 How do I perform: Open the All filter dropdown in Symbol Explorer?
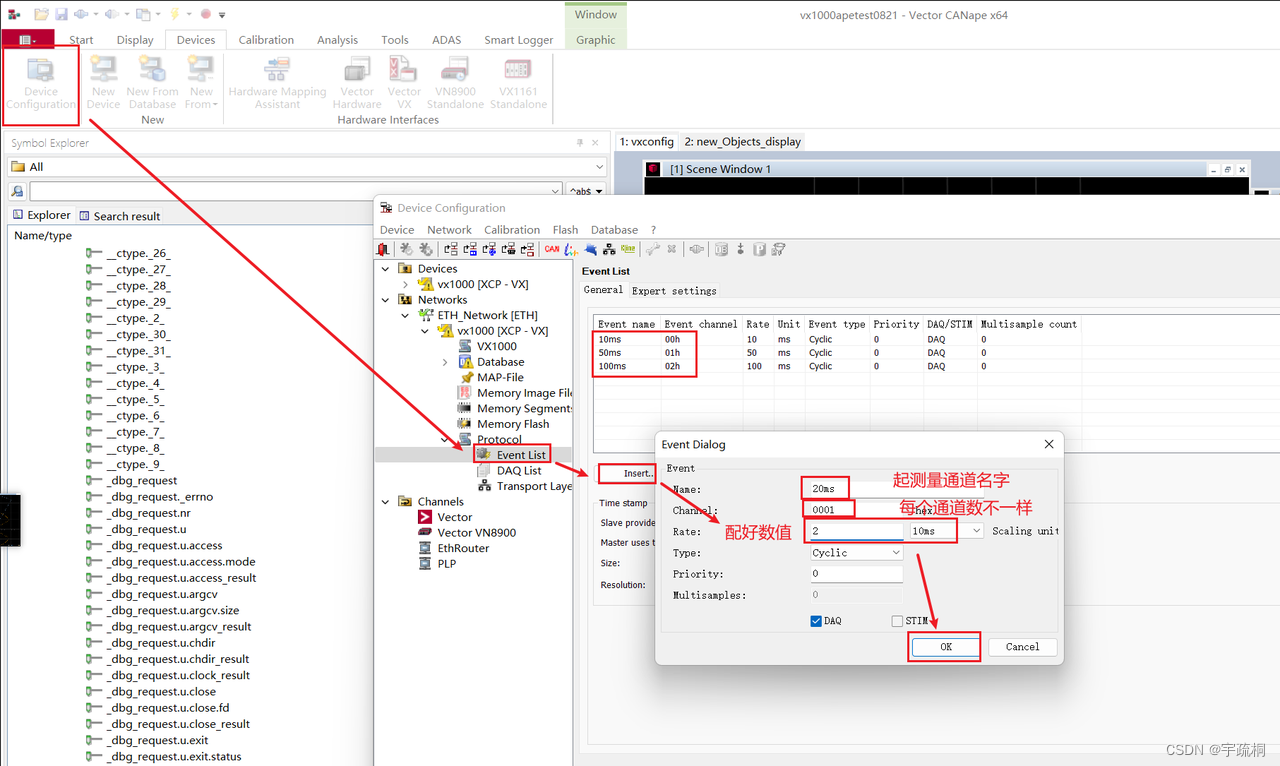click(599, 167)
